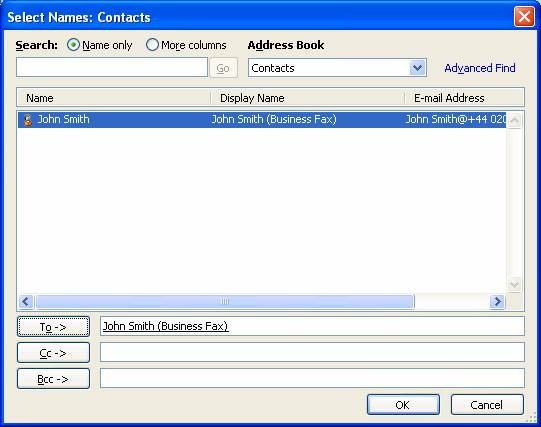Screen dimensions: 541x427
Task: Select the Name only radio button
Action: point(73,45)
